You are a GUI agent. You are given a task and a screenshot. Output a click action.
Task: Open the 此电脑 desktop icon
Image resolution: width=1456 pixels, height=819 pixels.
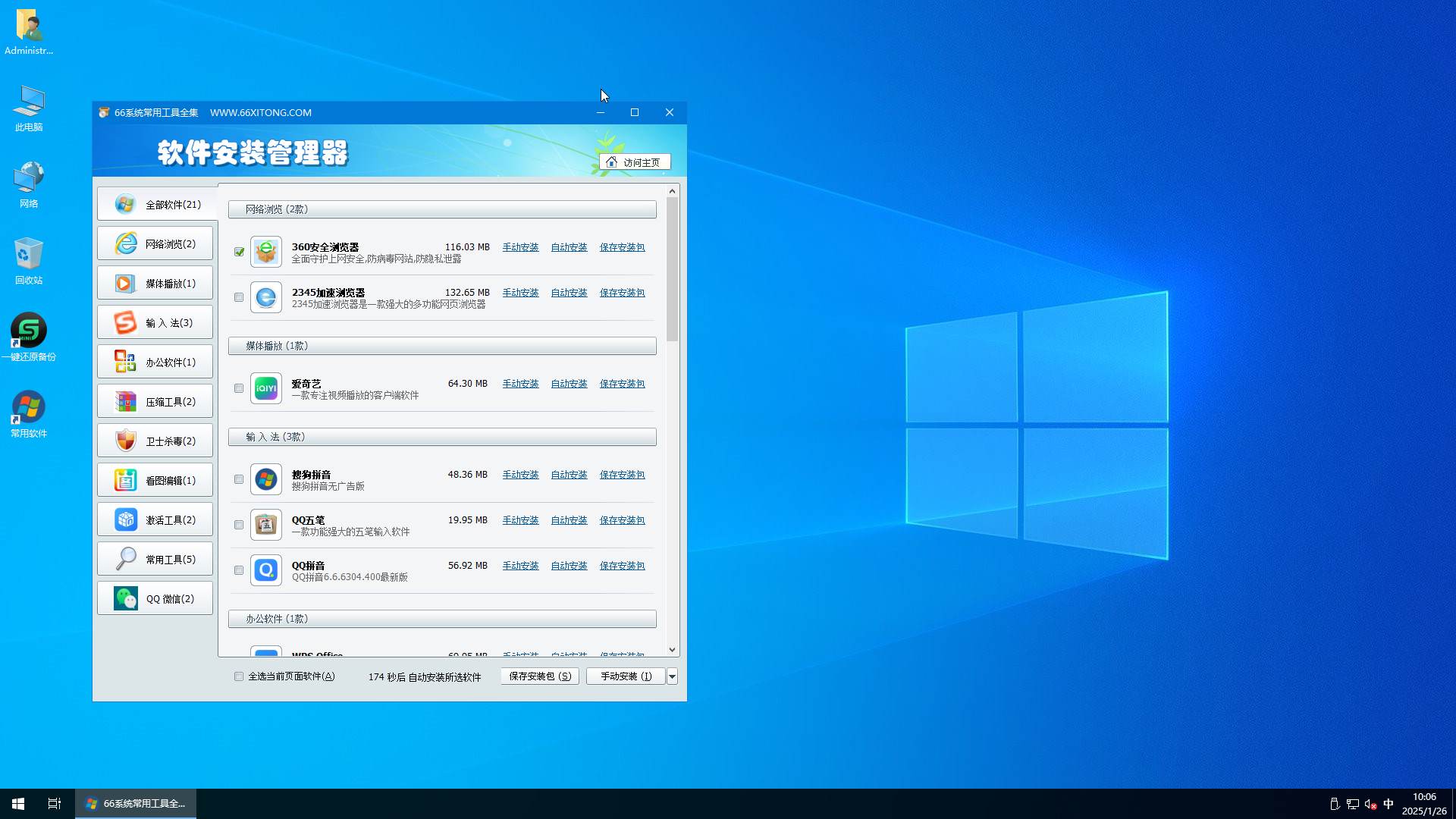point(29,108)
